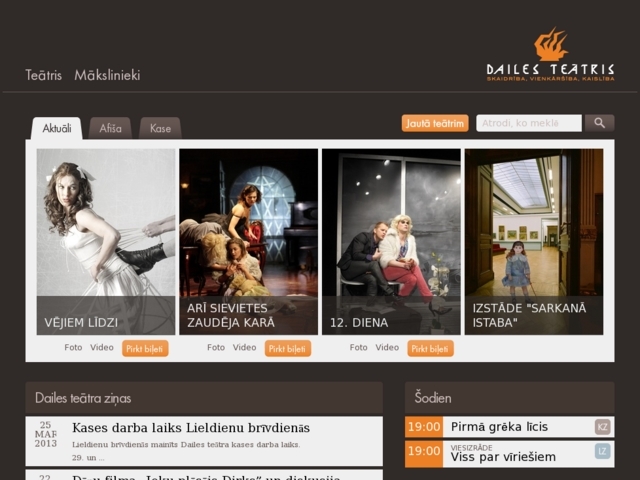
Task: Open the Teātris menu
Action: (43, 75)
